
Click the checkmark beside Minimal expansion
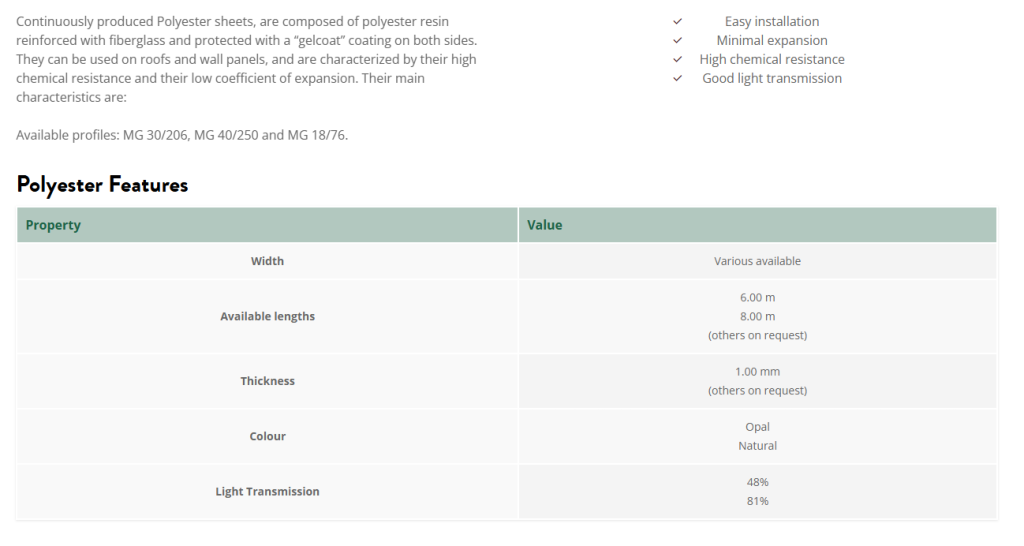[677, 40]
